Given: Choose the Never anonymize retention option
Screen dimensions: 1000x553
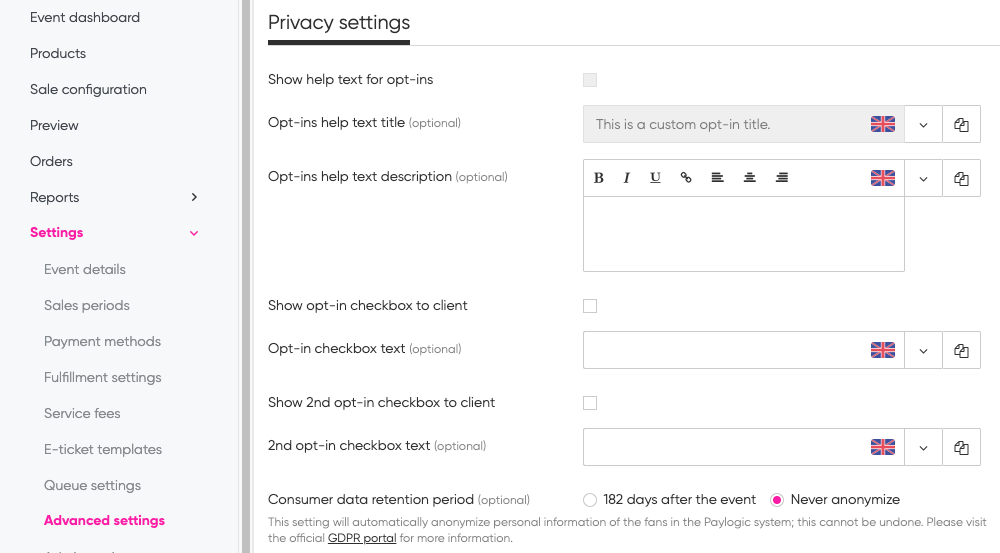Looking at the screenshot, I should point(777,500).
